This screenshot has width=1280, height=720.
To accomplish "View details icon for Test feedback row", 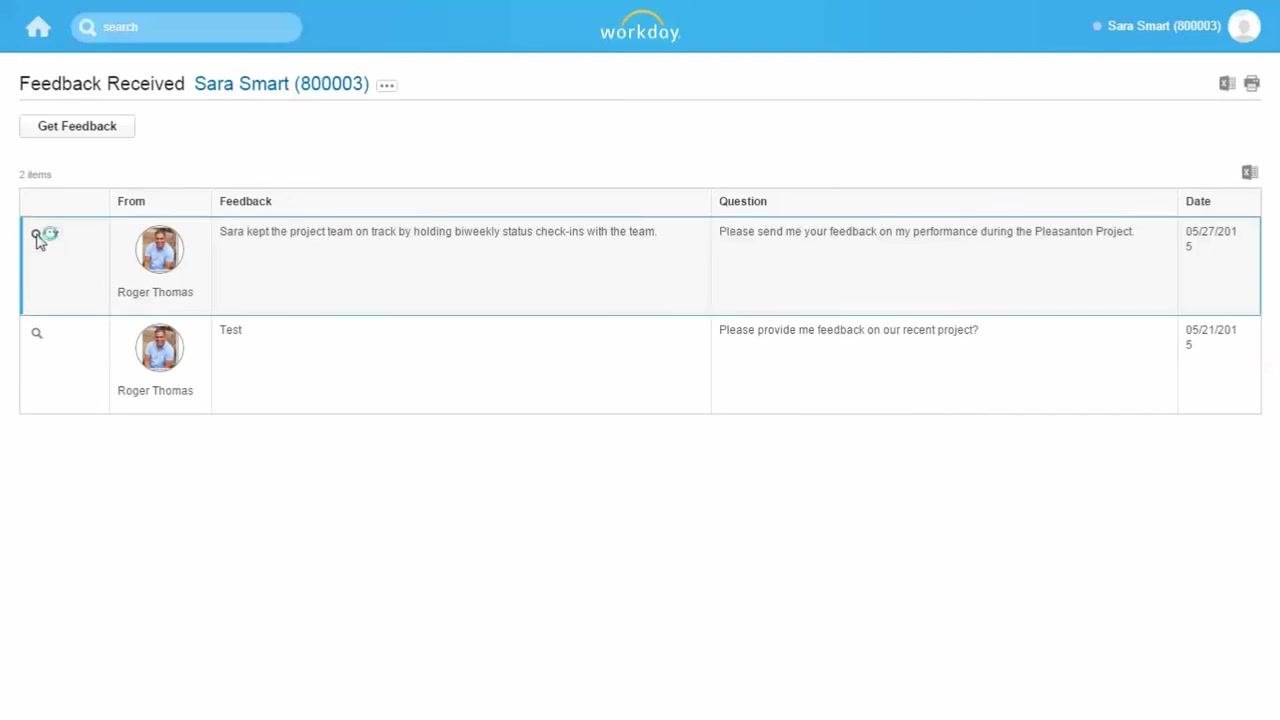I will (x=37, y=333).
